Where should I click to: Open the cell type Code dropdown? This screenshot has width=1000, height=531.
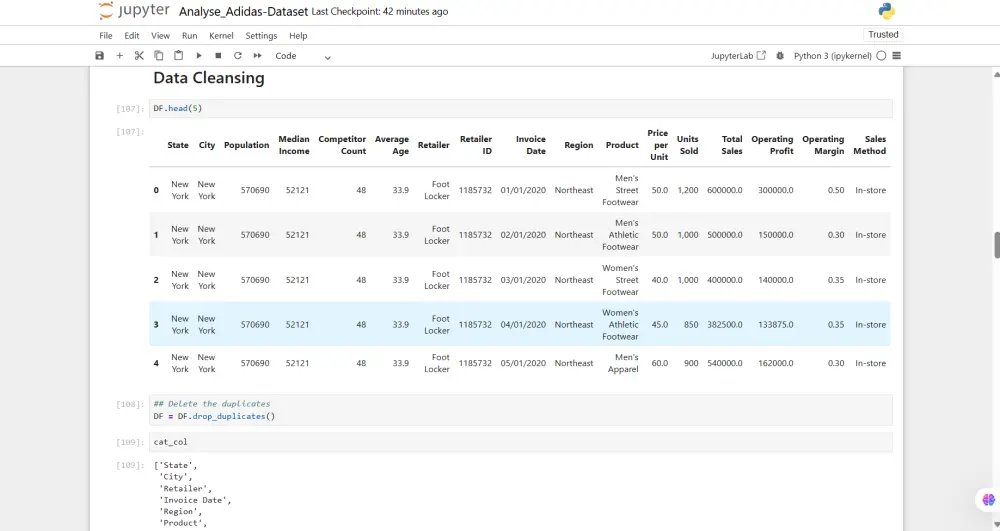coord(303,56)
